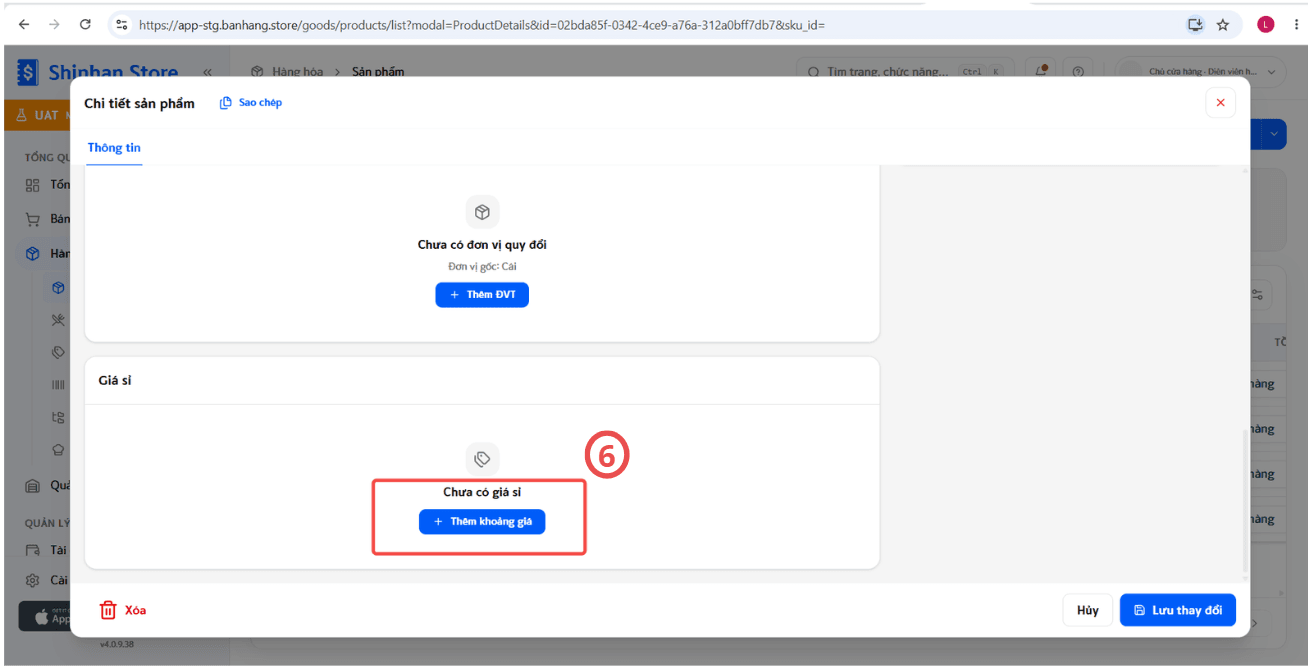This screenshot has width=1308, height=666.
Task: Bookmark this page with the star icon
Action: 1222,24
